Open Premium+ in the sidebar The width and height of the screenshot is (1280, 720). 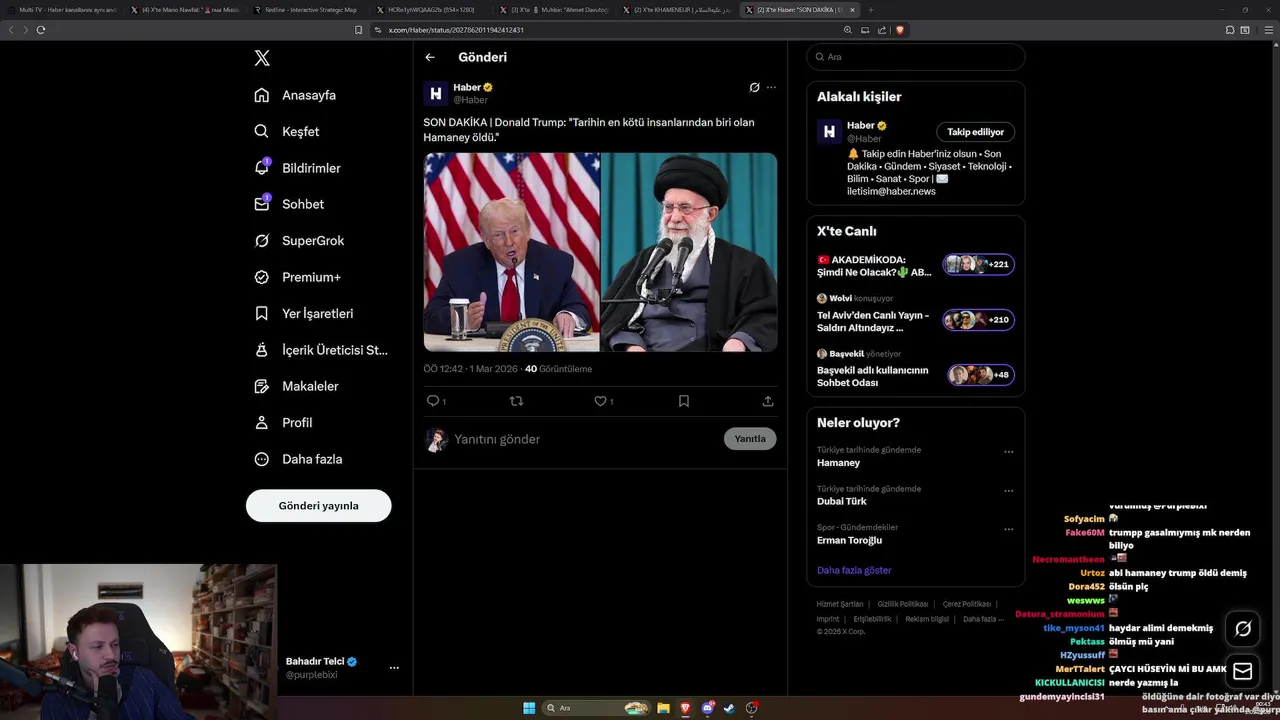(x=297, y=277)
